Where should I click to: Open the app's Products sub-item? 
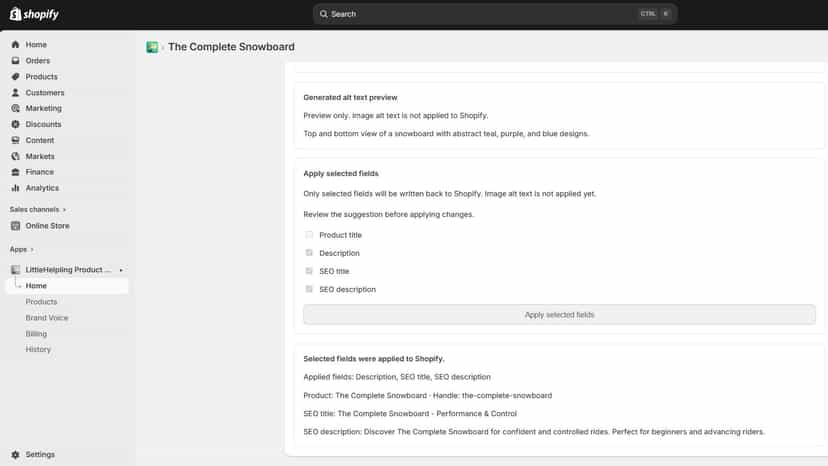pos(41,302)
